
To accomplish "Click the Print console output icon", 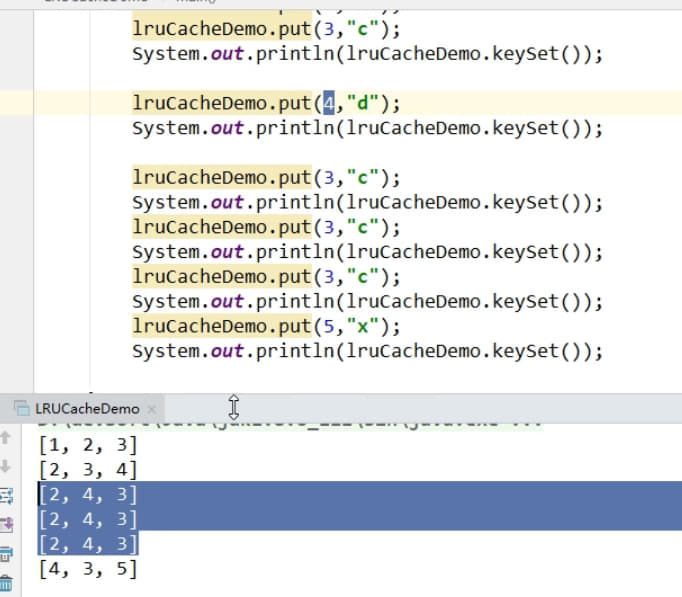I will tap(7, 554).
